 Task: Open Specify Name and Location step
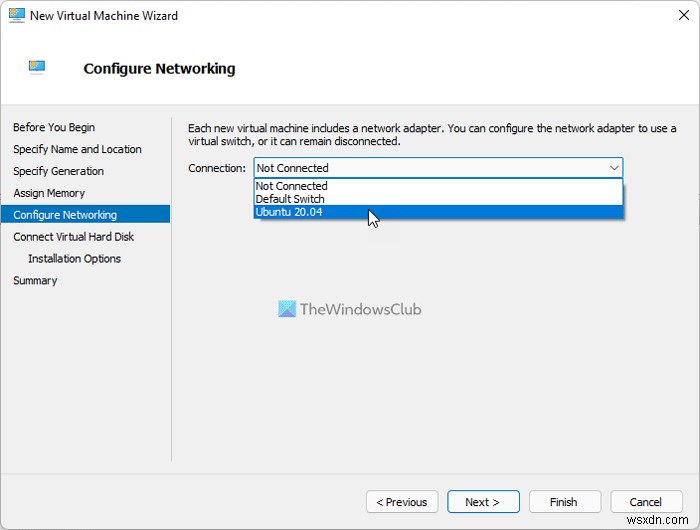[77, 149]
